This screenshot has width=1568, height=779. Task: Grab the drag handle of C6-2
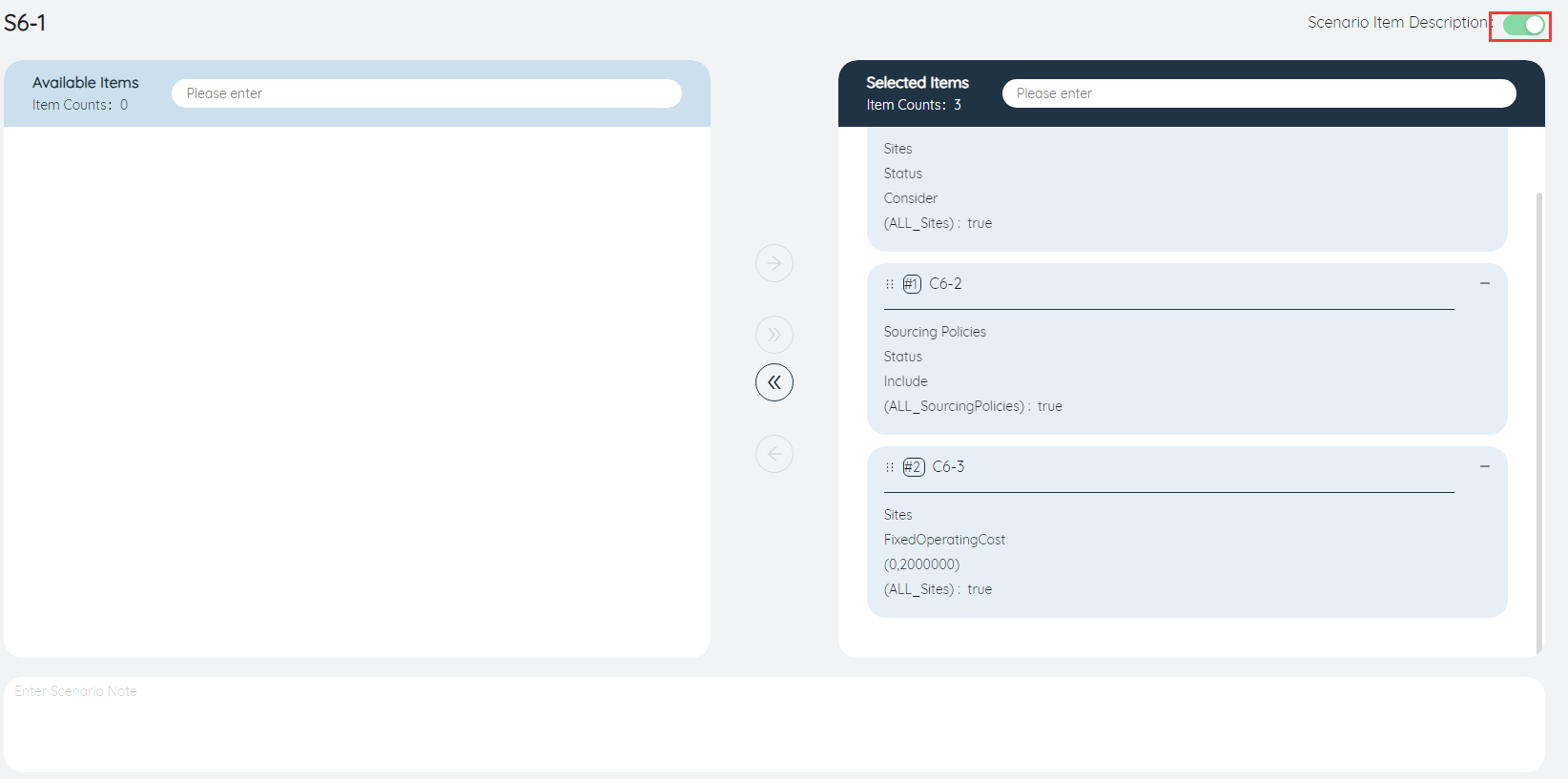(x=890, y=284)
